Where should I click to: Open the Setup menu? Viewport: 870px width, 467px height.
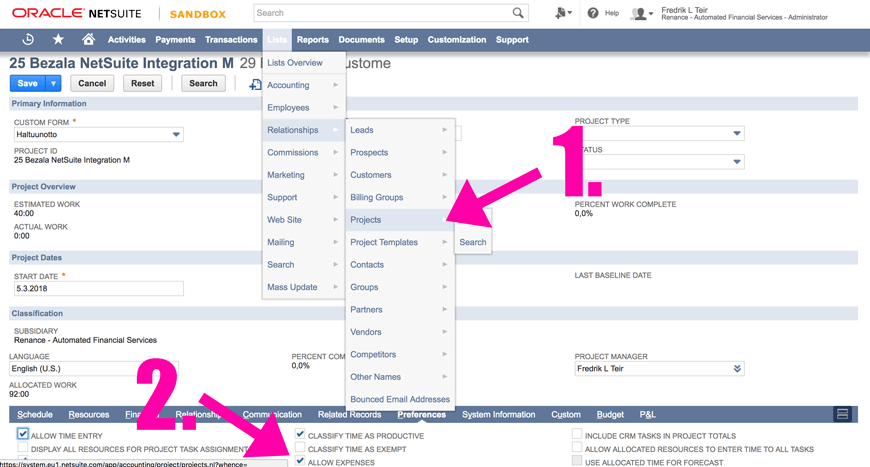coord(406,40)
